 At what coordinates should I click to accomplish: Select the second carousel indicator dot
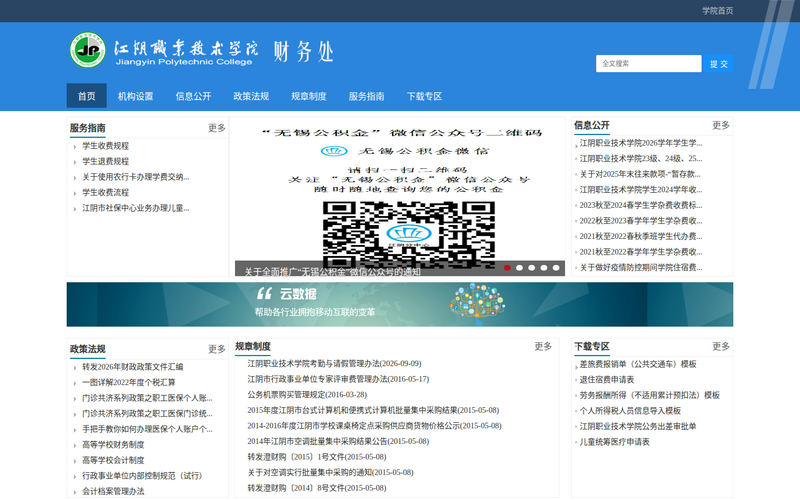[x=519, y=268]
